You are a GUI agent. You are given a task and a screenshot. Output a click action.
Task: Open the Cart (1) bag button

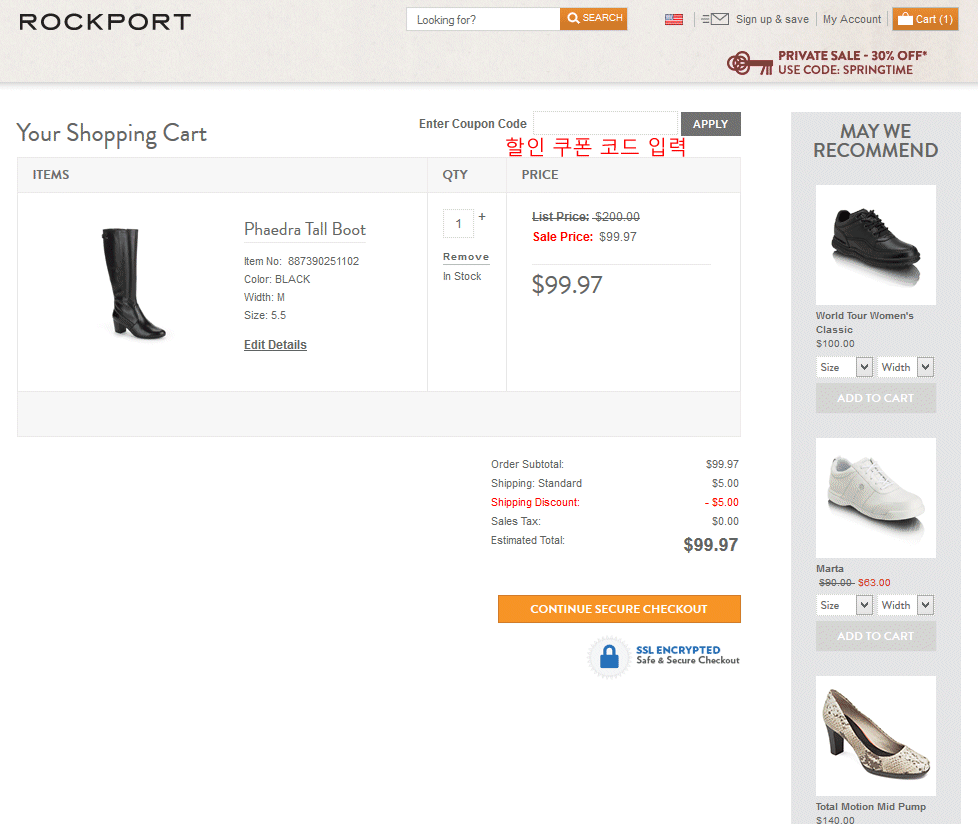pos(925,19)
